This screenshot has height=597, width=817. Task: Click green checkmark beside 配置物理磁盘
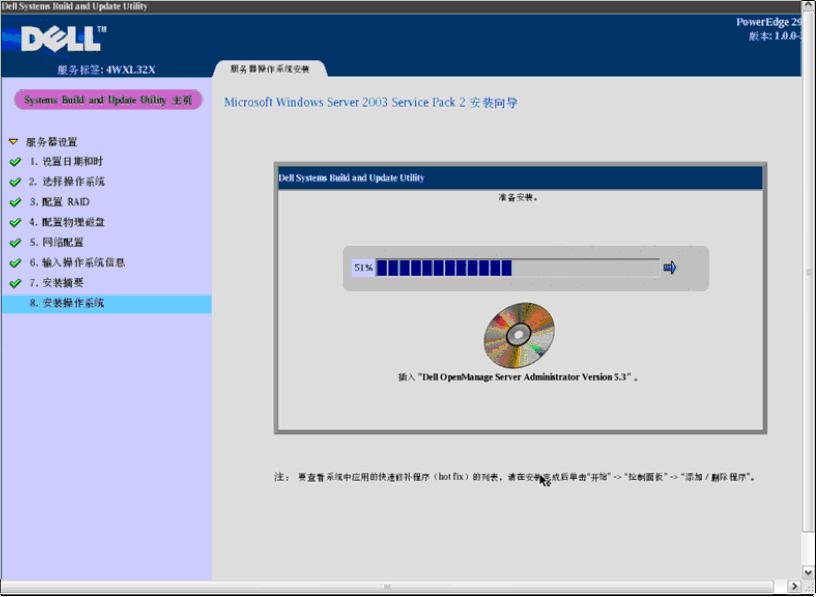15,223
